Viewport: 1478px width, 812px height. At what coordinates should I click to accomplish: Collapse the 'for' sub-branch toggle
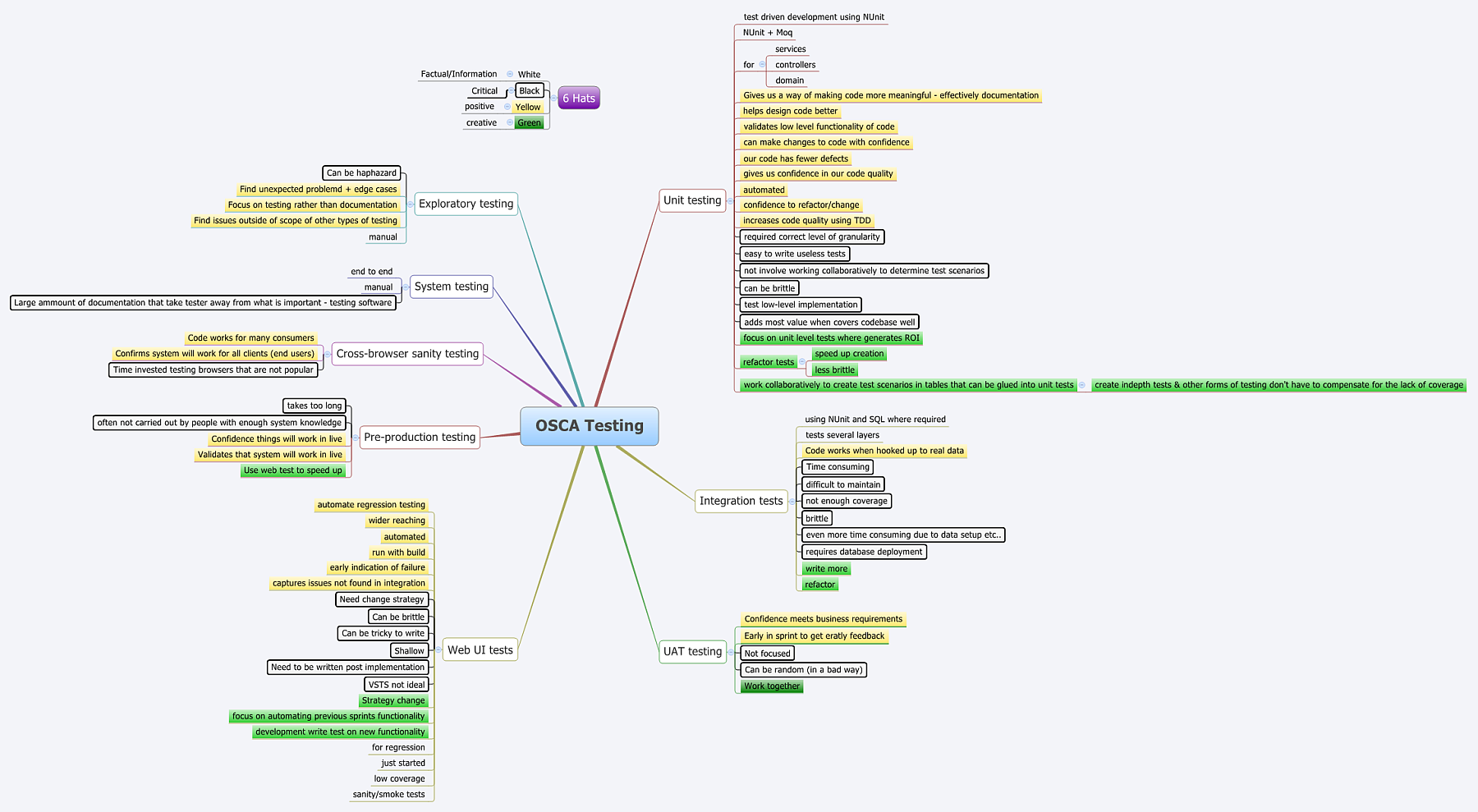click(x=762, y=65)
